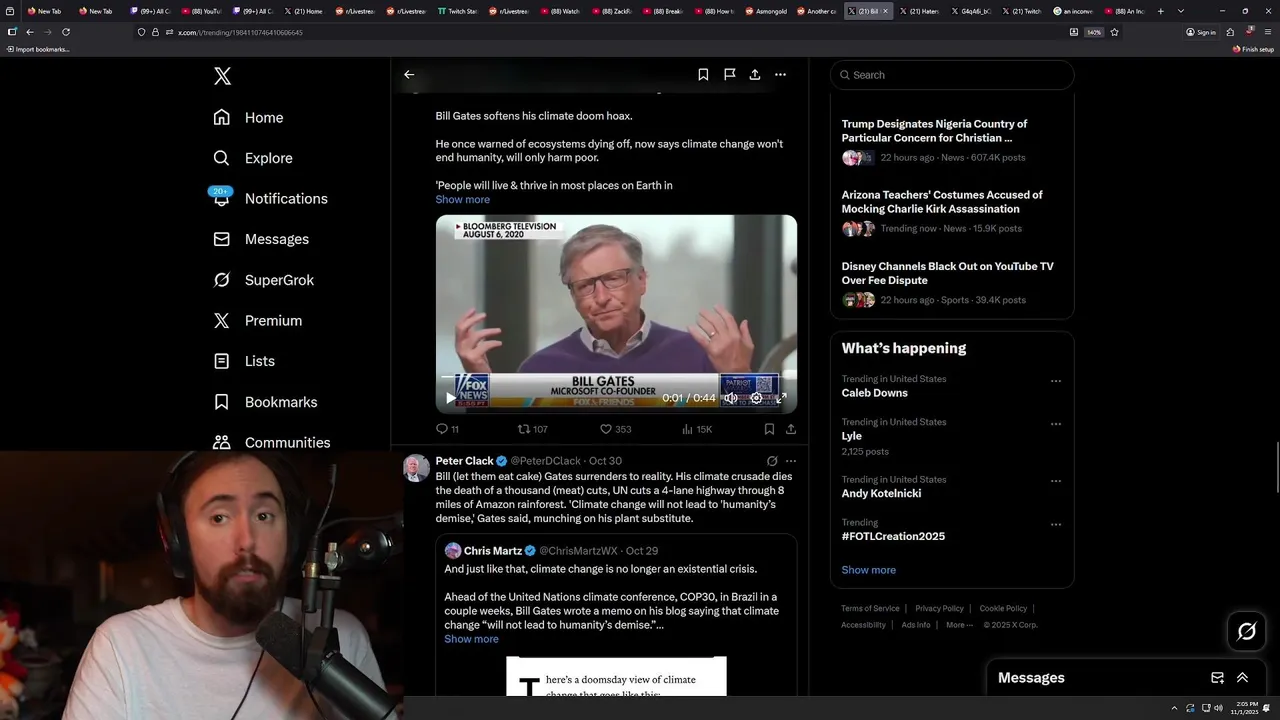Open Terms of Service link

870,608
